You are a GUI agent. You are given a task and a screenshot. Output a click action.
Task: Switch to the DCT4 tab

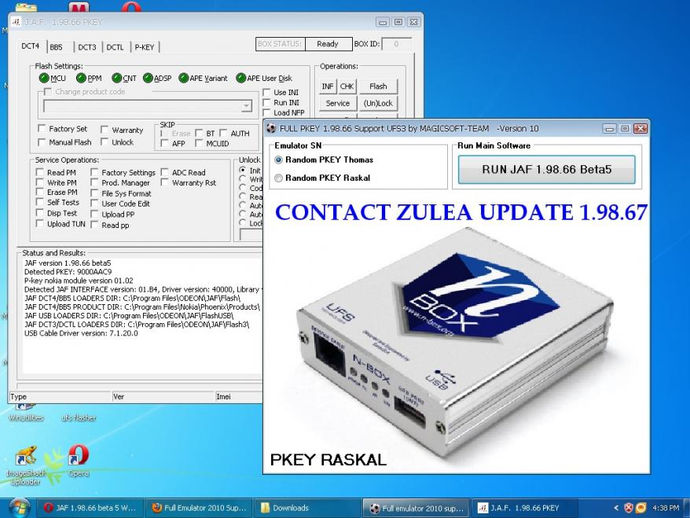click(x=30, y=46)
